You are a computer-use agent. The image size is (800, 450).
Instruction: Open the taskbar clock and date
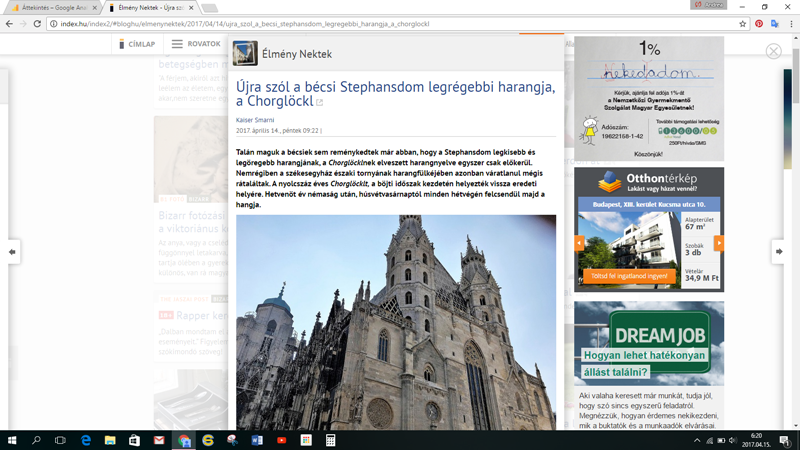tap(756, 440)
